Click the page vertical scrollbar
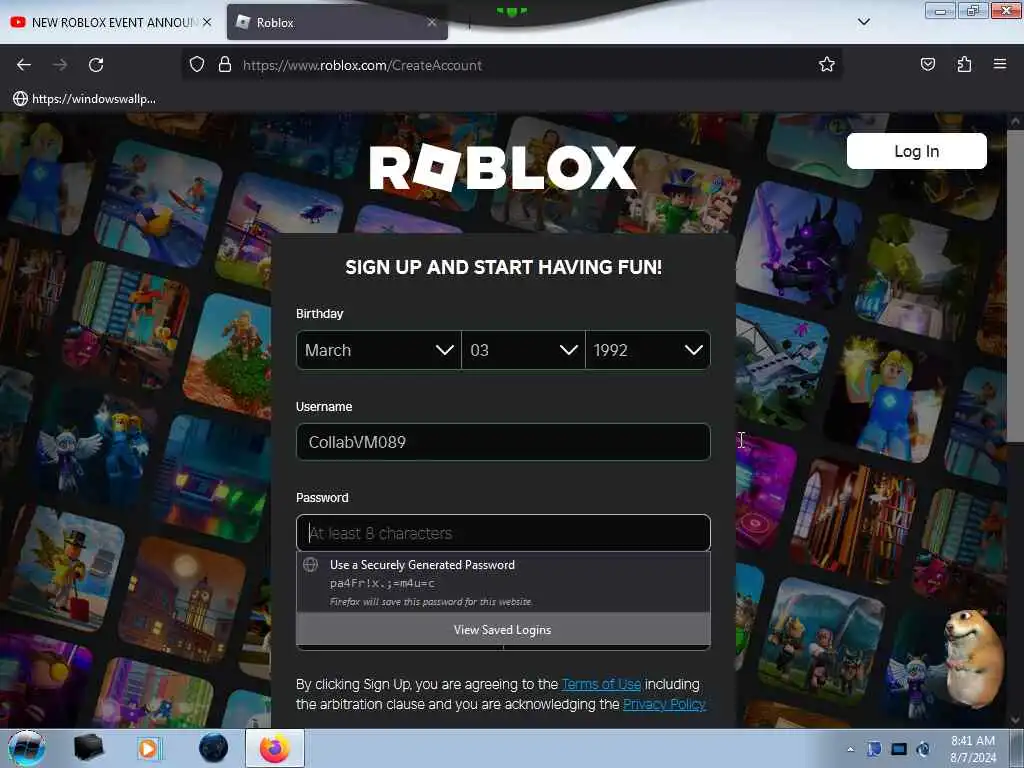Image resolution: width=1024 pixels, height=768 pixels. 1015,287
